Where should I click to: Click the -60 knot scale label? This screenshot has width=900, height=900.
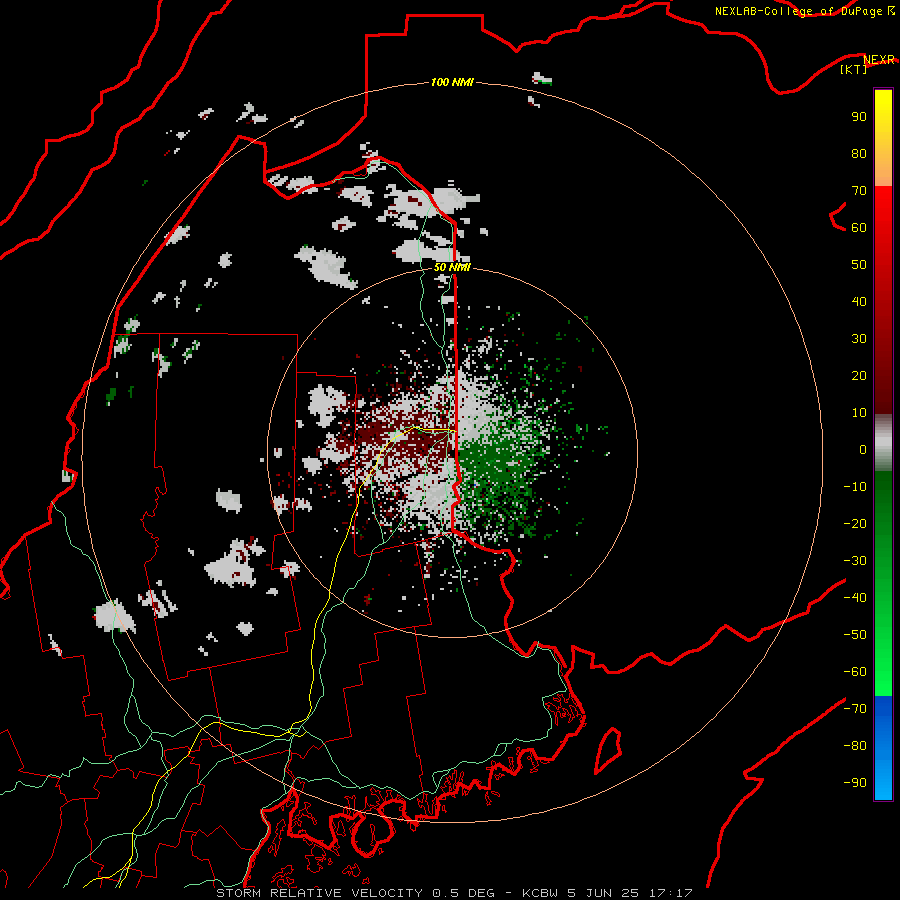[855, 672]
